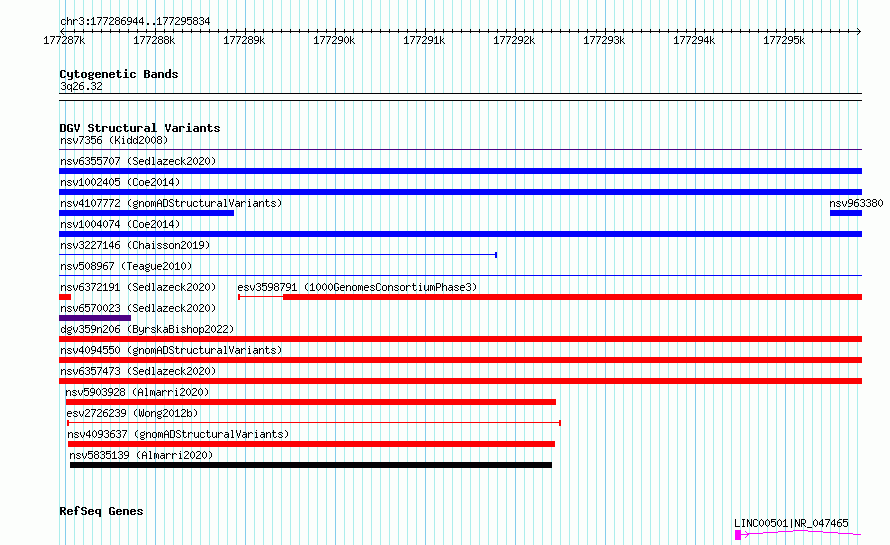Click the 177292k ruler tick label

[514, 40]
